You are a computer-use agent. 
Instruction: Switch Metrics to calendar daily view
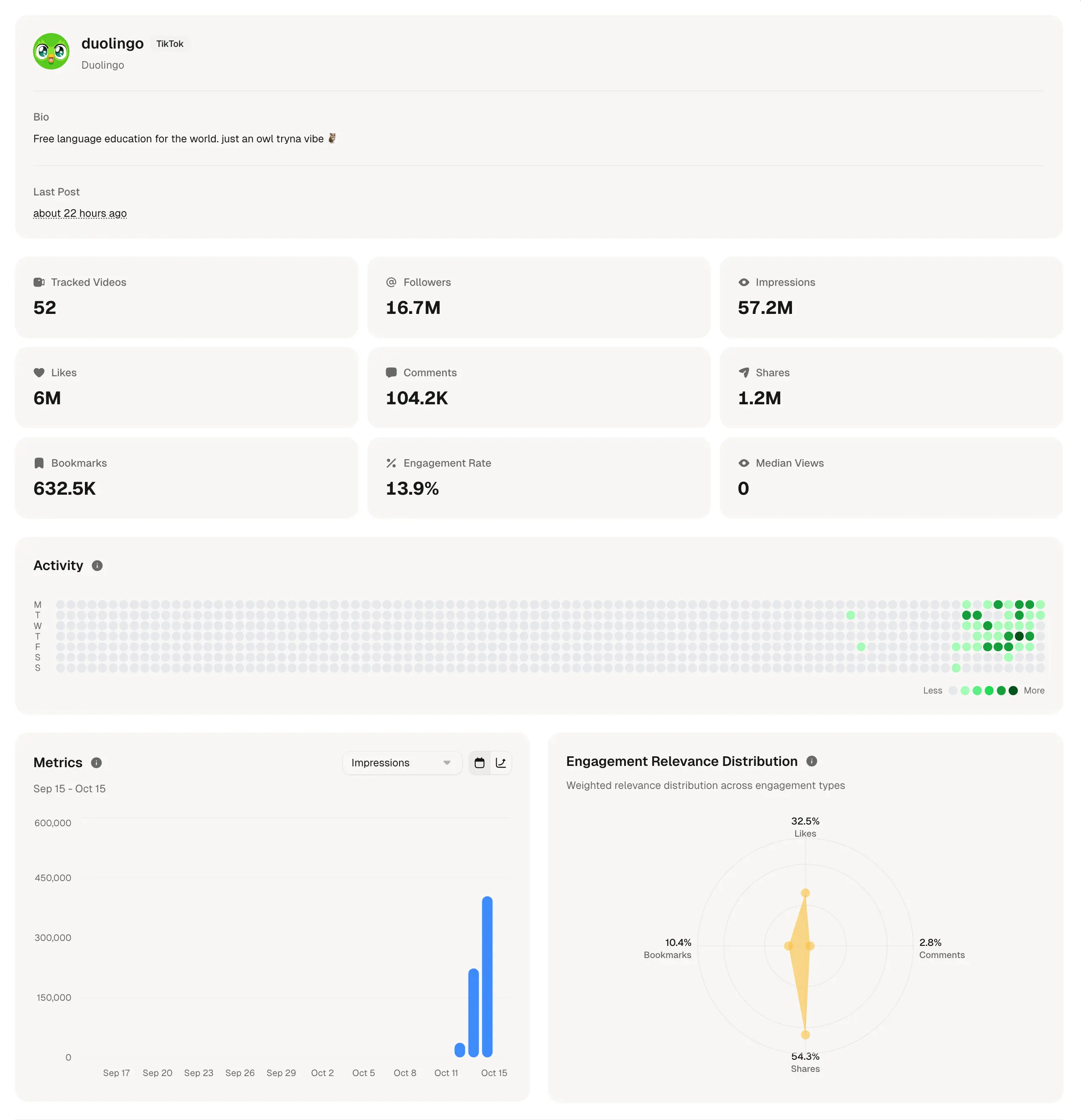pos(480,763)
